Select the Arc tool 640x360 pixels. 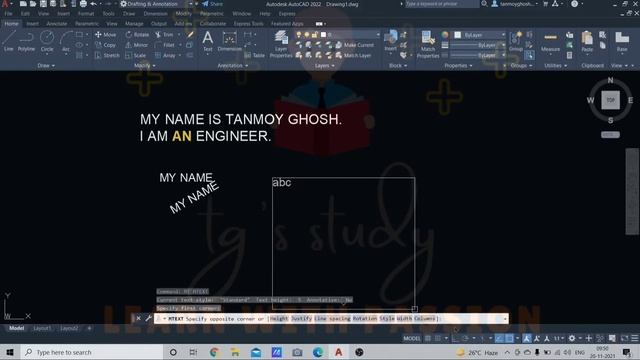click(x=66, y=41)
